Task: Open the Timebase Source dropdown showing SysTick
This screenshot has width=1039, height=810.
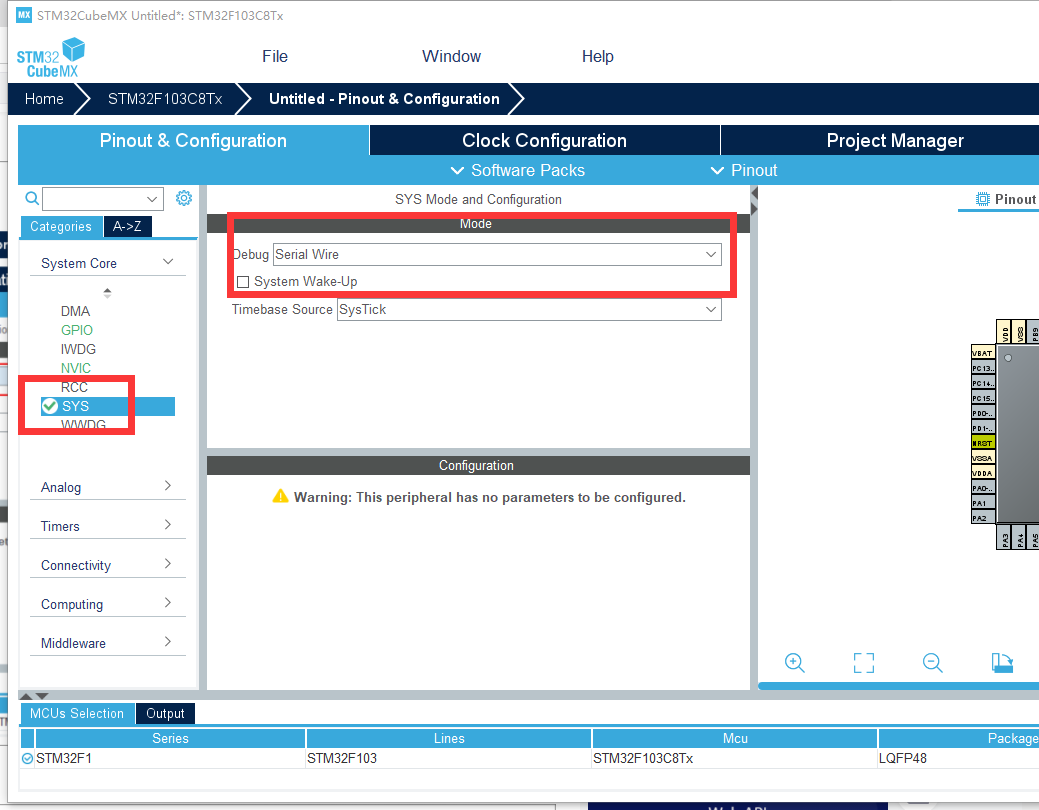Action: coord(529,310)
